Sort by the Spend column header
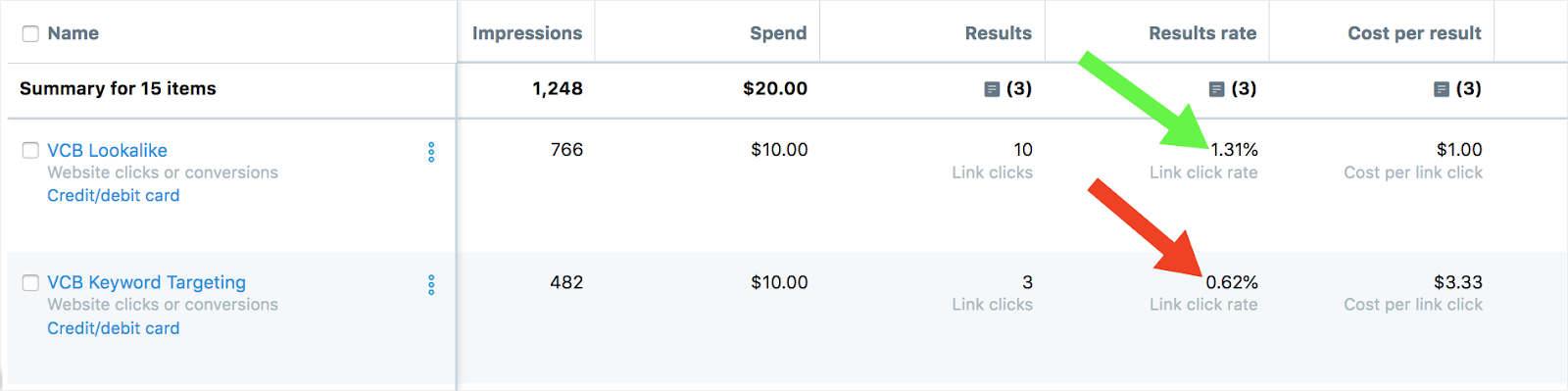 [x=778, y=33]
